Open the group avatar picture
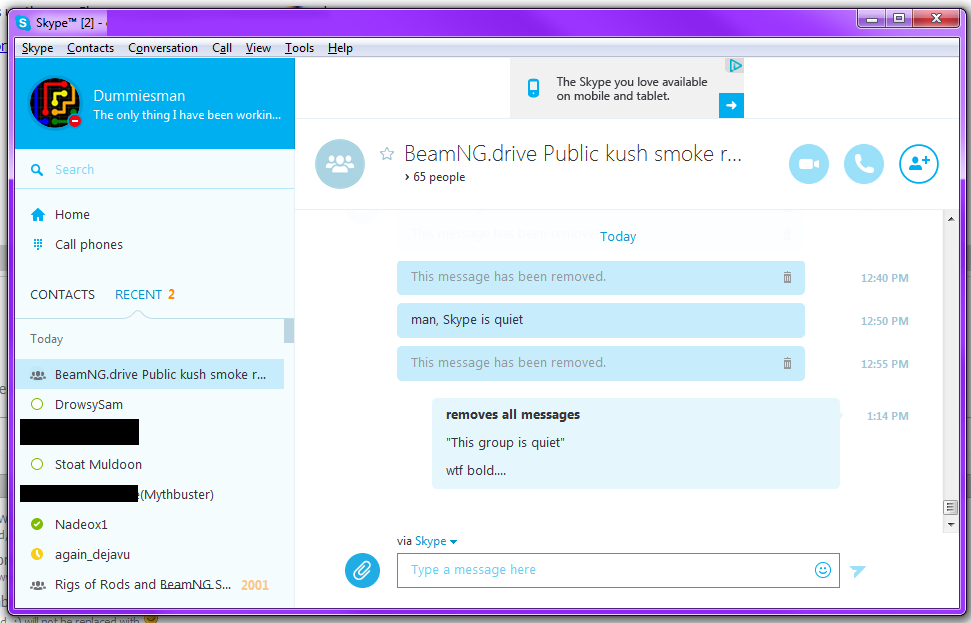The width and height of the screenshot is (971, 623). 340,163
